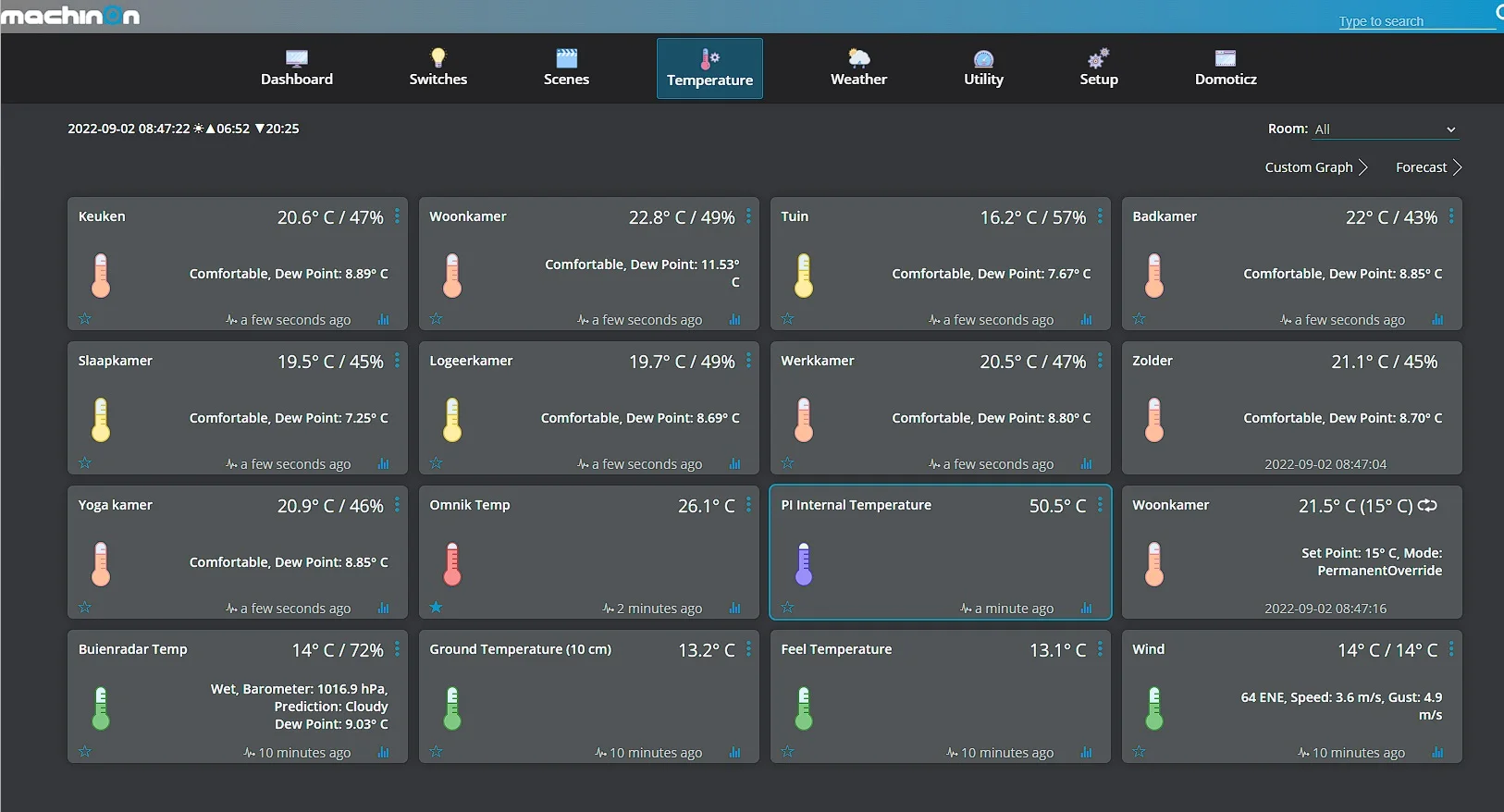Toggle favorite star on Badkamer card
This screenshot has height=812, width=1504.
pyautogui.click(x=1140, y=319)
